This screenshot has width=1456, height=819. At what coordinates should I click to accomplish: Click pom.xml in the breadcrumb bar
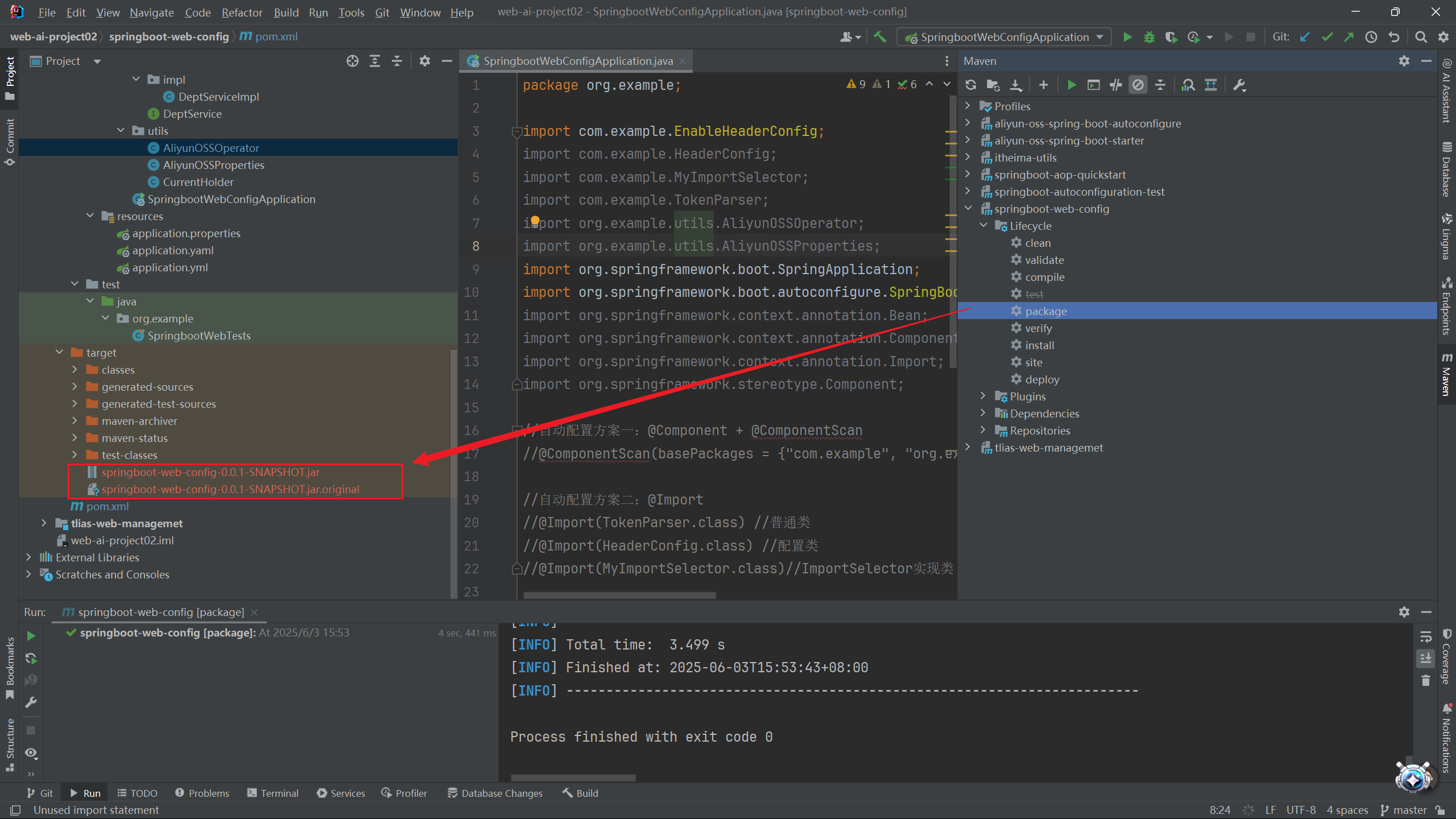click(x=276, y=37)
